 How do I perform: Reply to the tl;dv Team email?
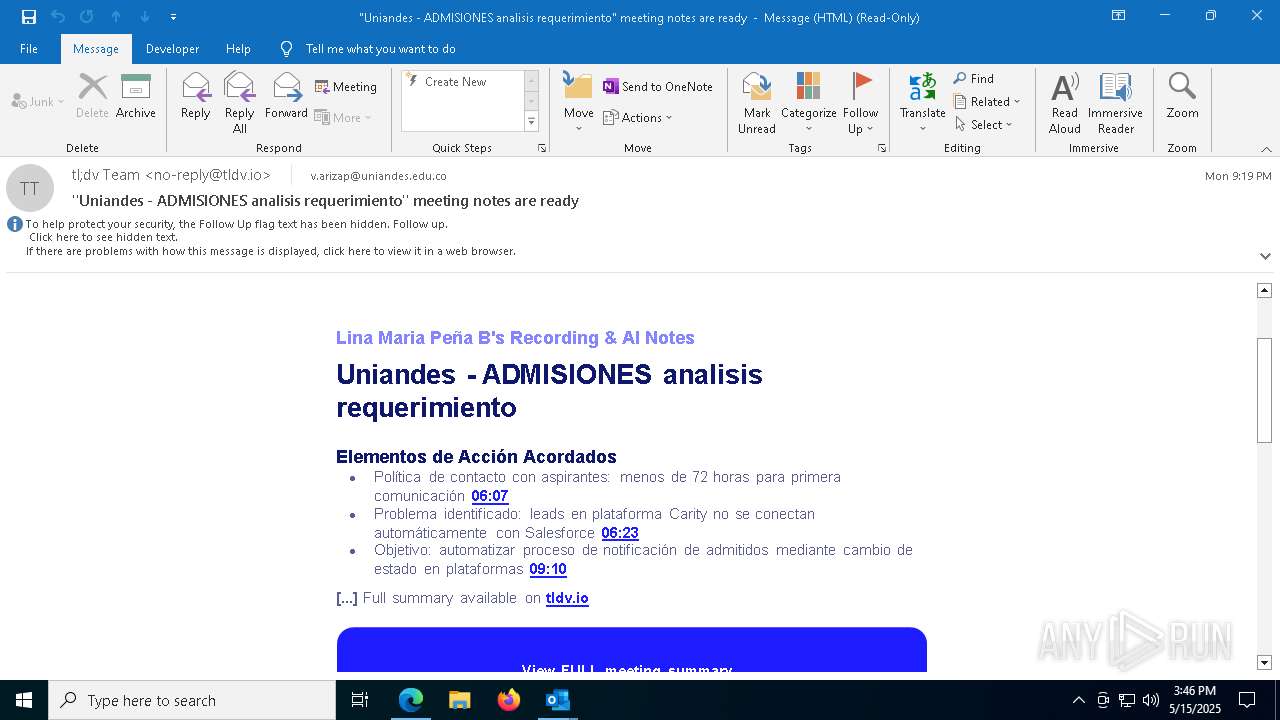[196, 96]
